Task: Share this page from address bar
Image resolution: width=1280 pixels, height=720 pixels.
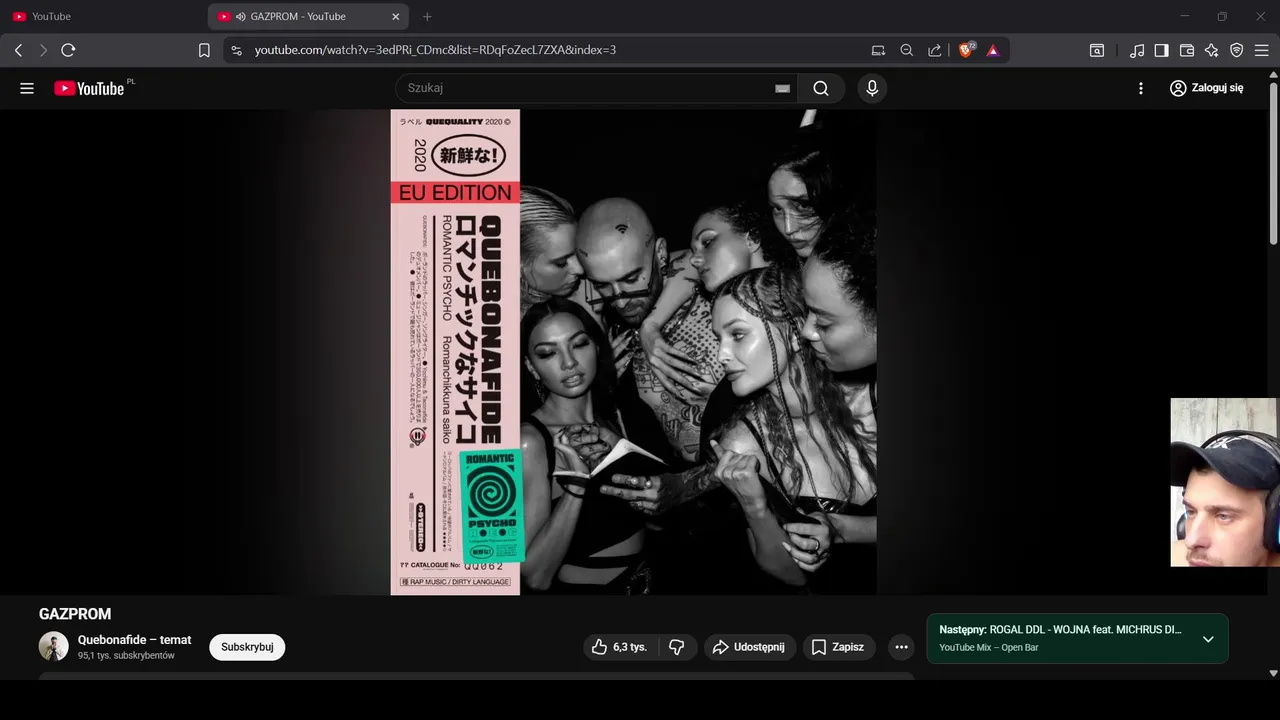Action: (934, 50)
